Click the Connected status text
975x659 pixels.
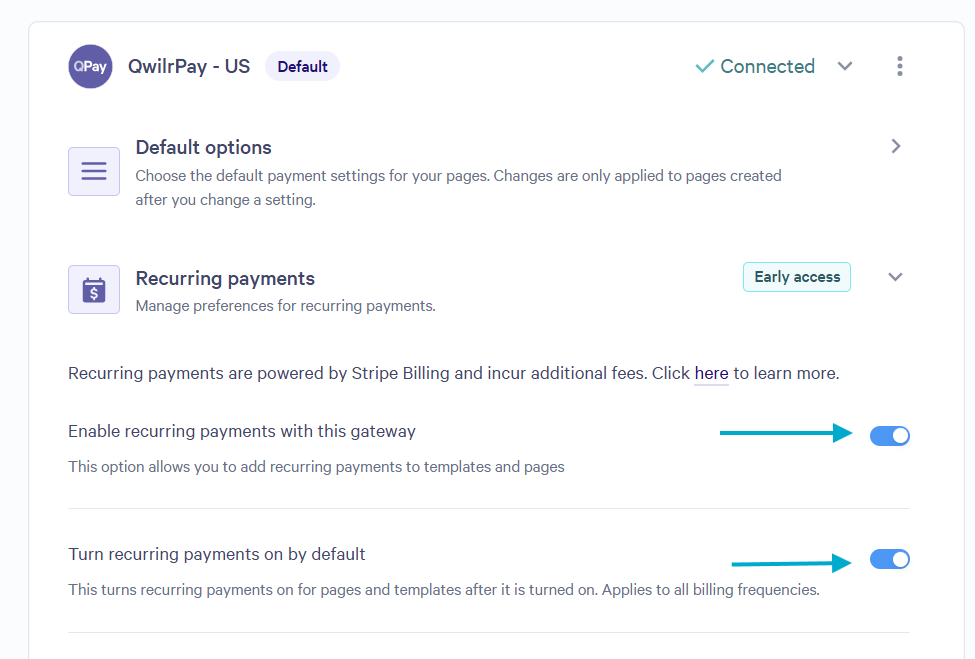coord(767,66)
